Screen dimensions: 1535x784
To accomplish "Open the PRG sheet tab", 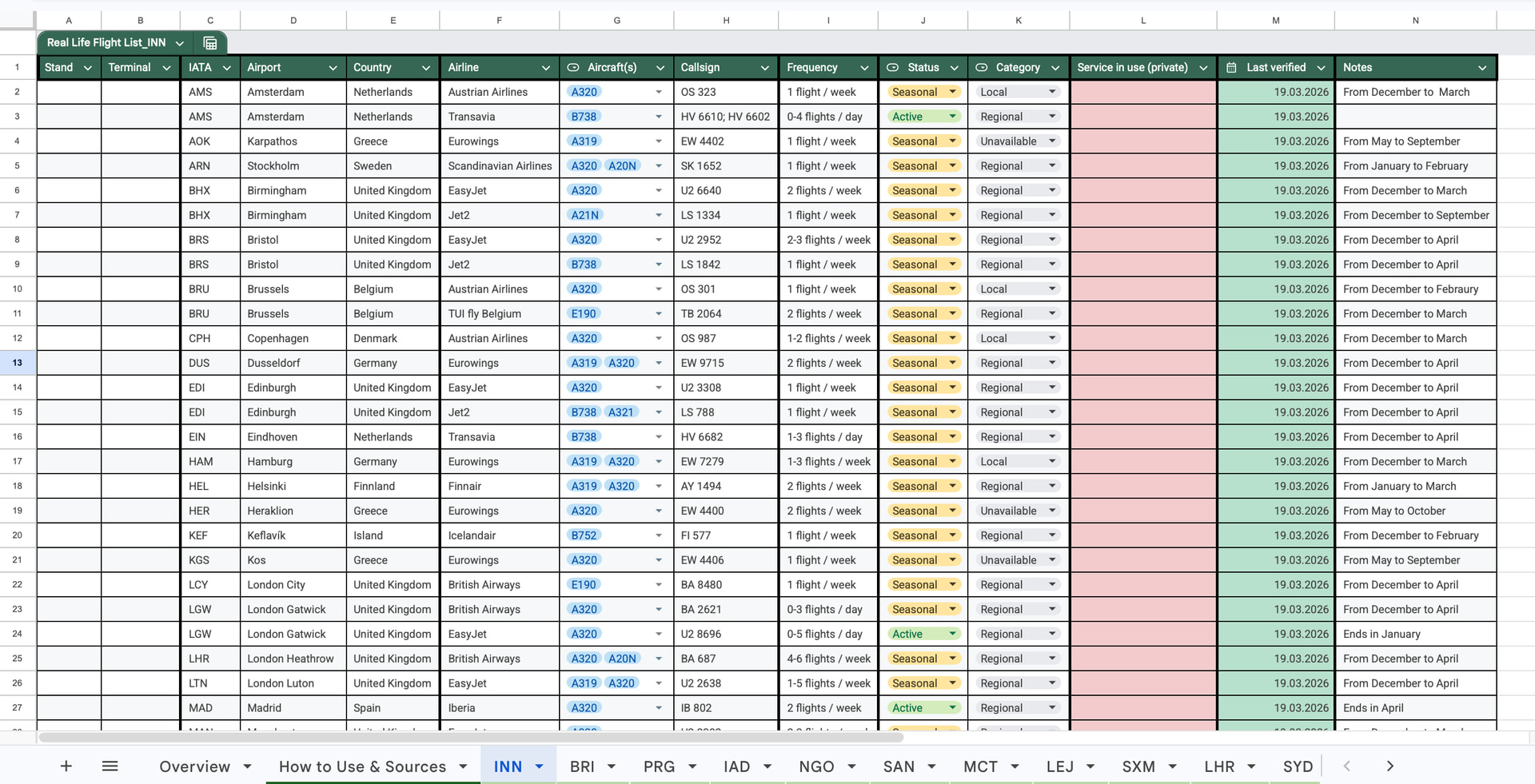I will [659, 766].
